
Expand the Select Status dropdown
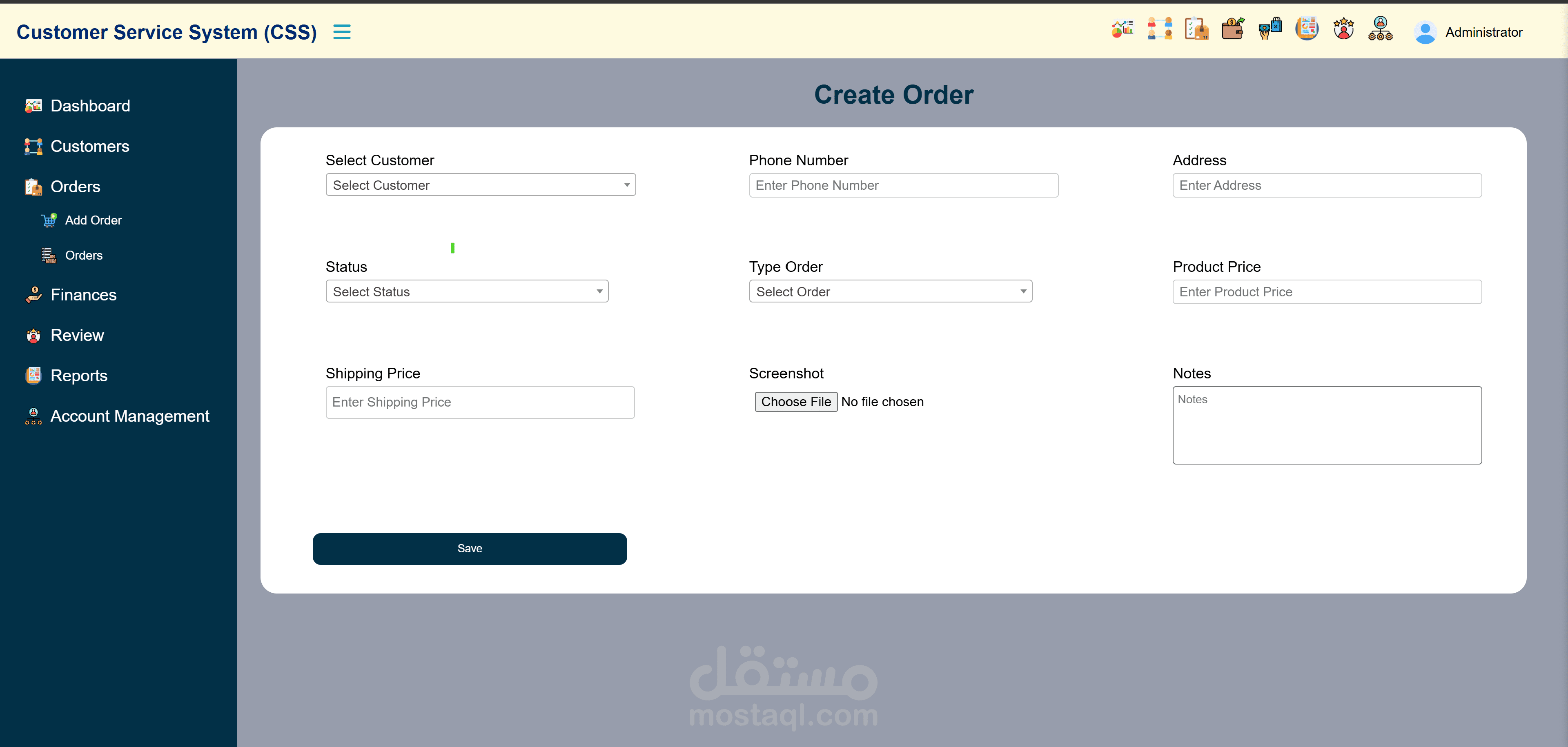click(467, 291)
